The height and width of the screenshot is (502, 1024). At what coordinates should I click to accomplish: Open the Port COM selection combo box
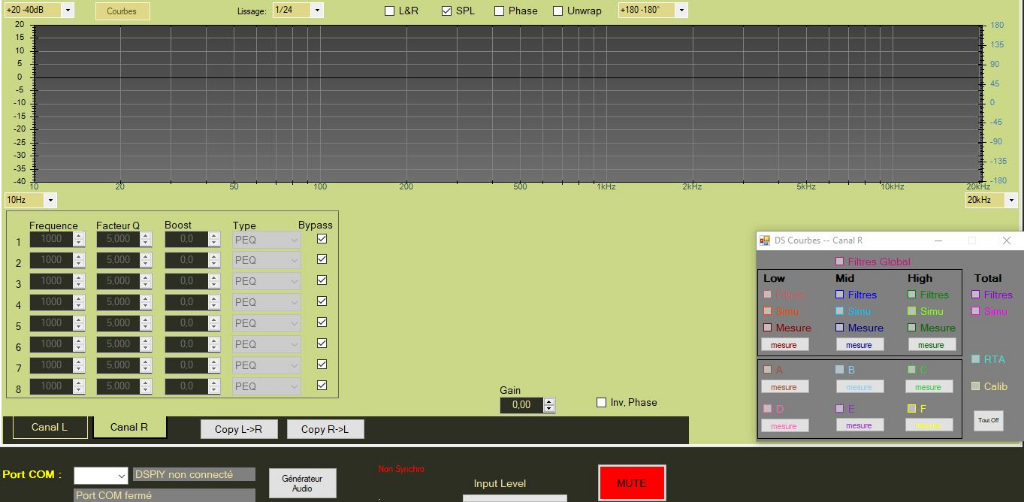coord(101,475)
